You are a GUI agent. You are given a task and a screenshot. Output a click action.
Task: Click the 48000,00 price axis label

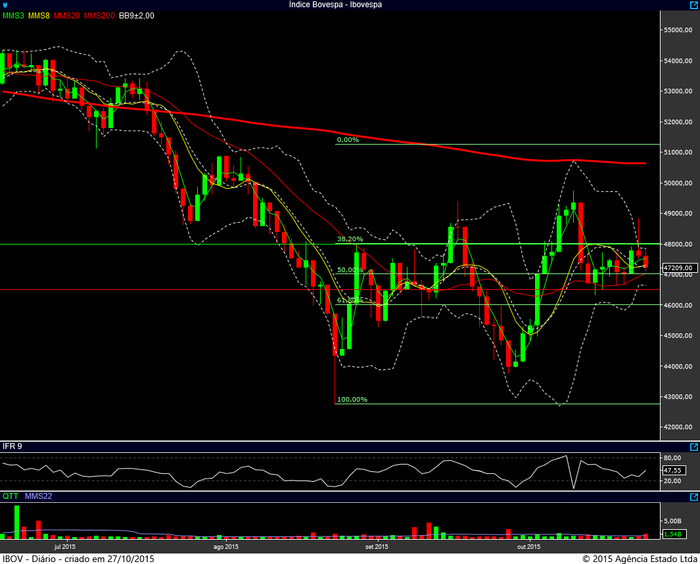[678, 244]
